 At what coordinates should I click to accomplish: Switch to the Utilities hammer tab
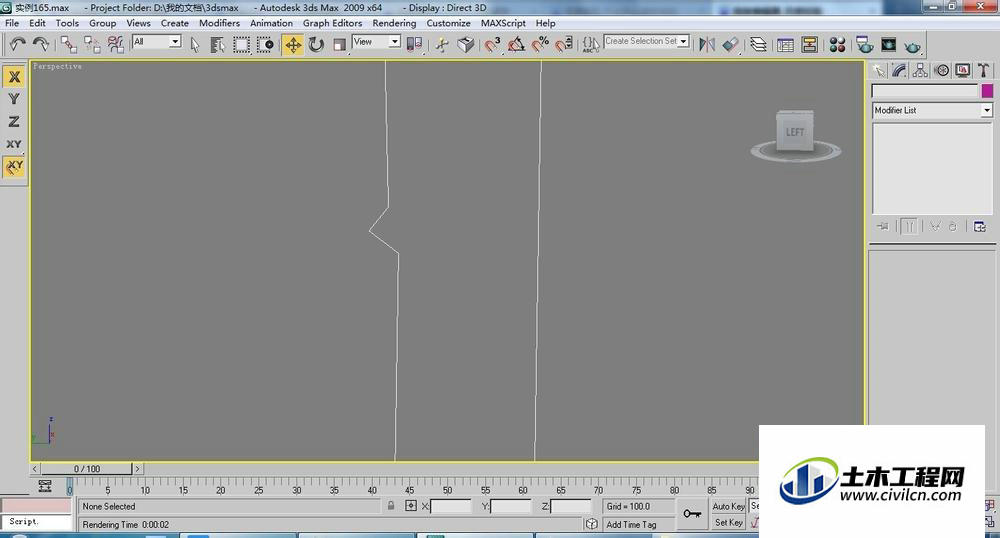983,70
